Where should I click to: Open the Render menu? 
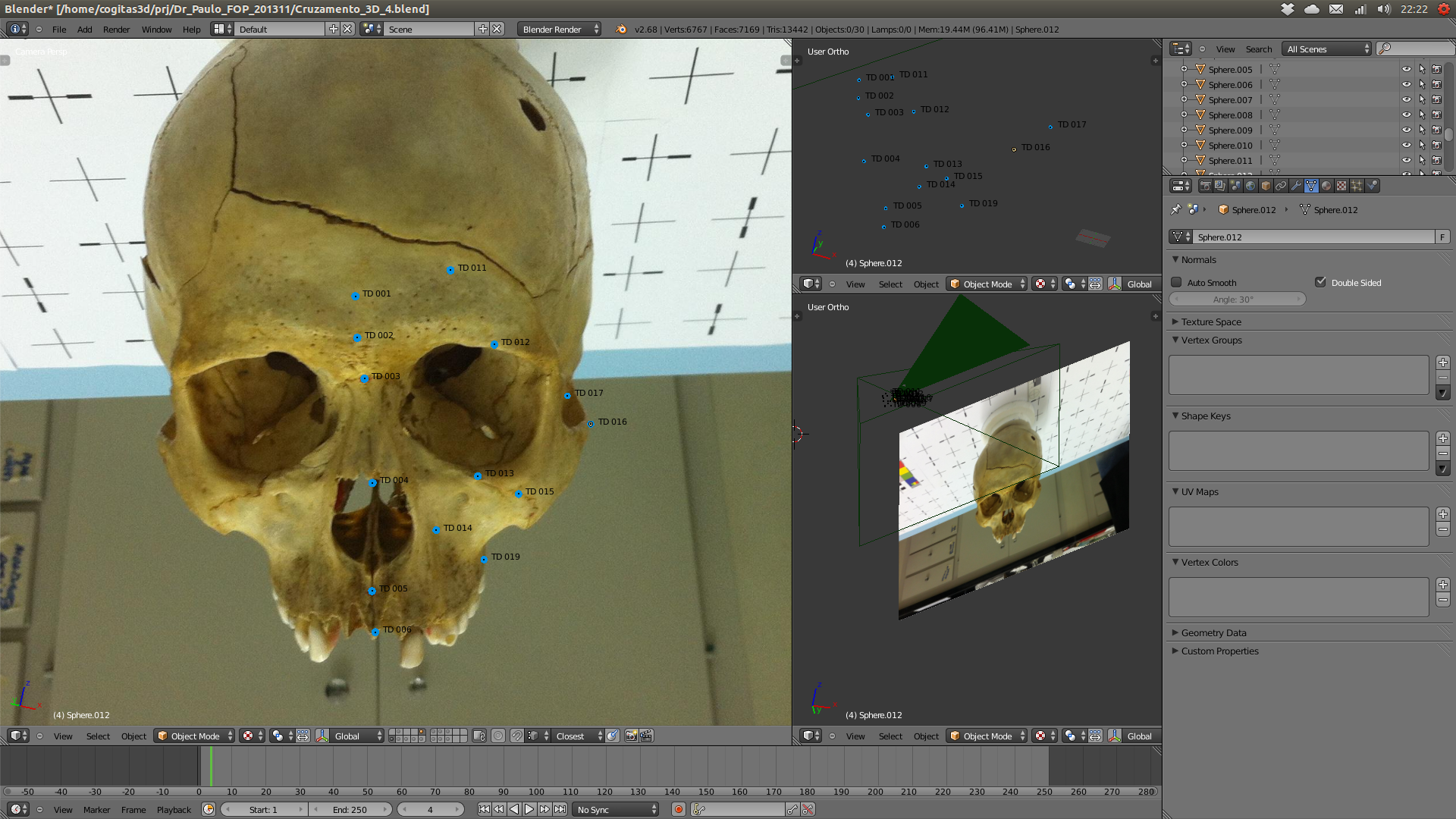point(116,29)
